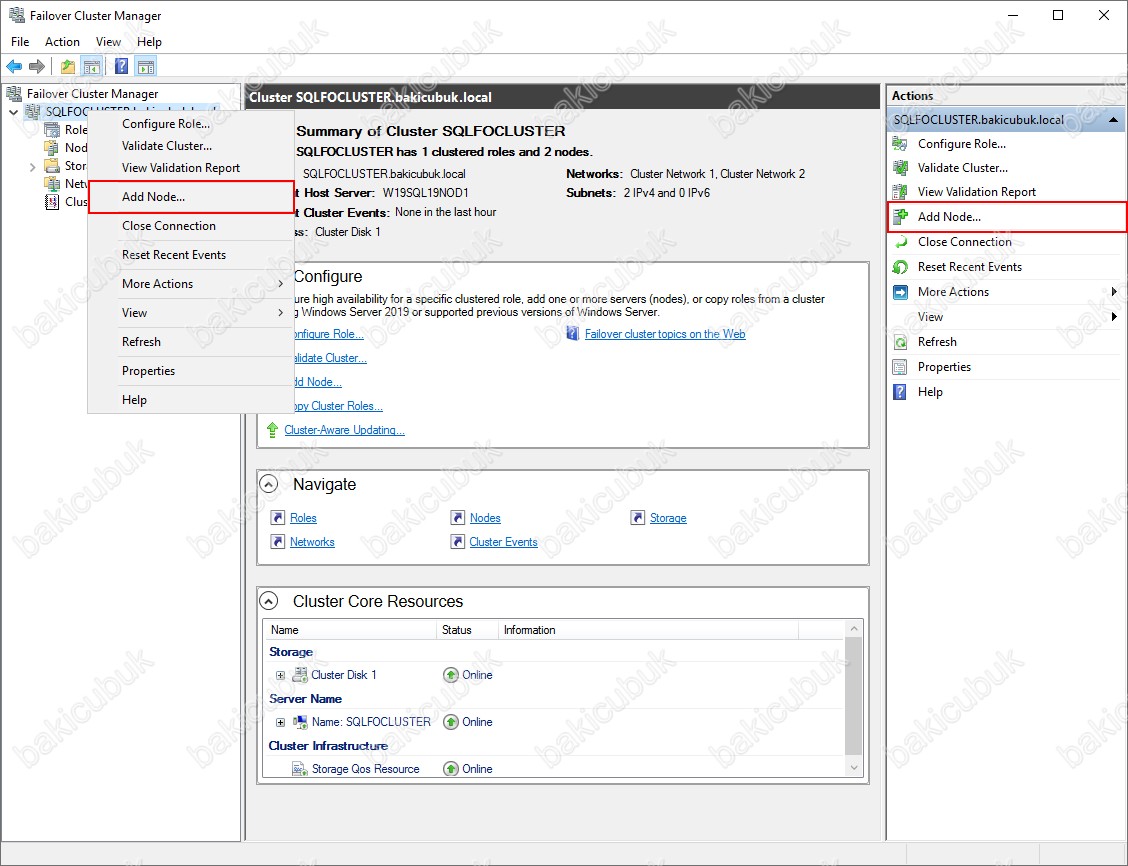Follow the Cluster Events link in Navigate

504,542
